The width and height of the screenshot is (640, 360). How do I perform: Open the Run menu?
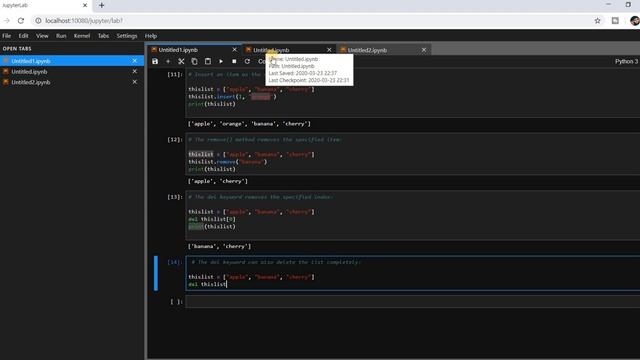pos(61,36)
